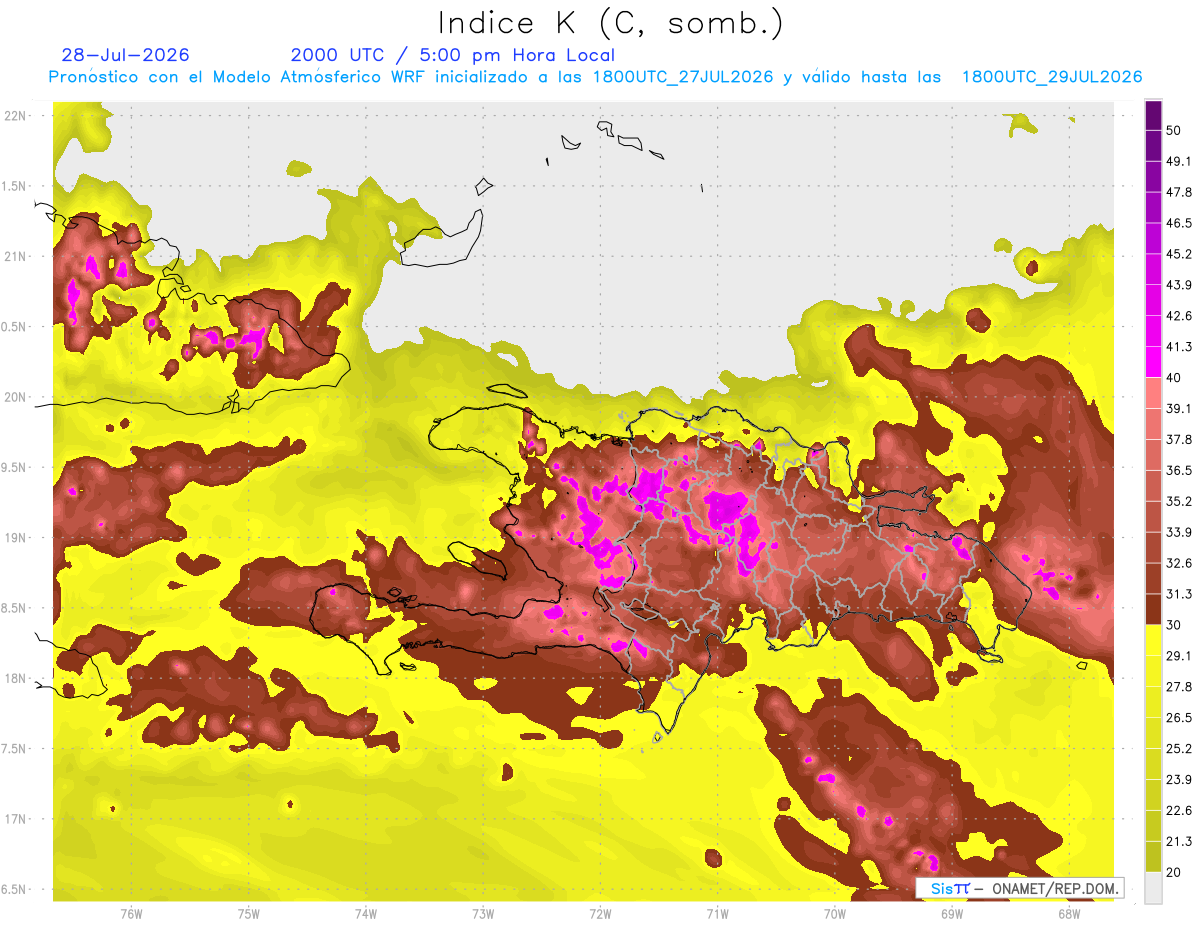Screen dimensions: 1200x927
Task: Click the 70W longitude axis label
Action: (x=835, y=913)
